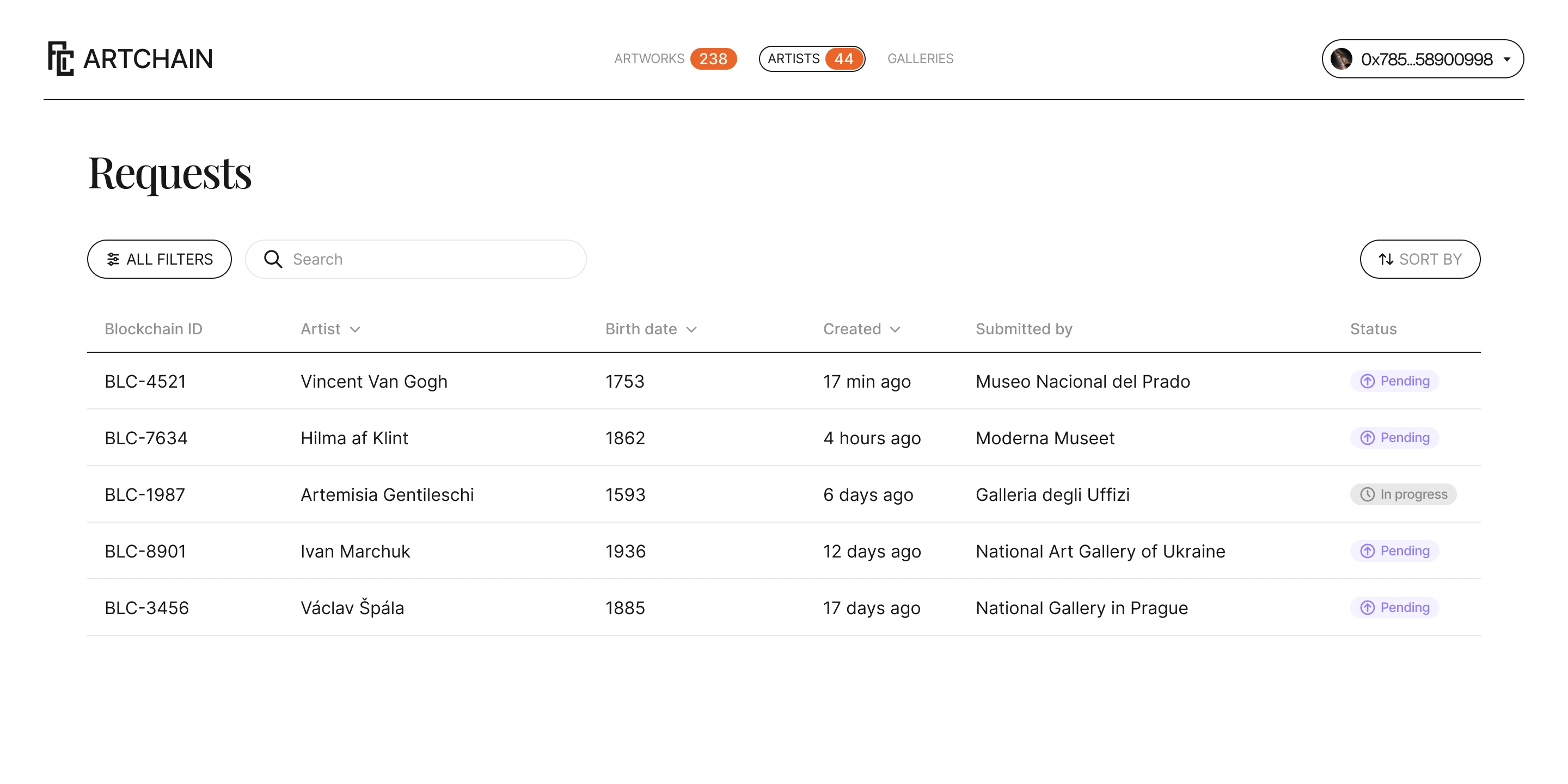Click Museo Nacional del Prado submitter
Image resolution: width=1568 pixels, height=784 pixels.
point(1083,381)
